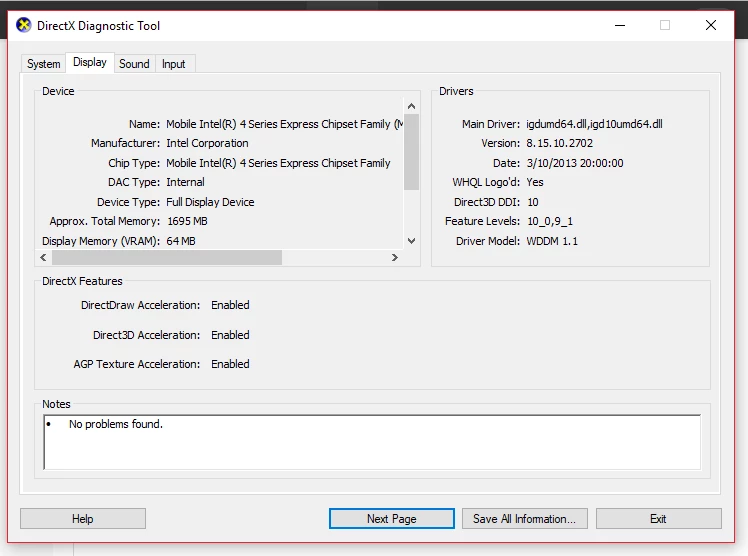748x556 pixels.
Task: Click Main Driver 'igdumd64.dll,igd10umd64.dll' value
Action: pyautogui.click(x=594, y=124)
